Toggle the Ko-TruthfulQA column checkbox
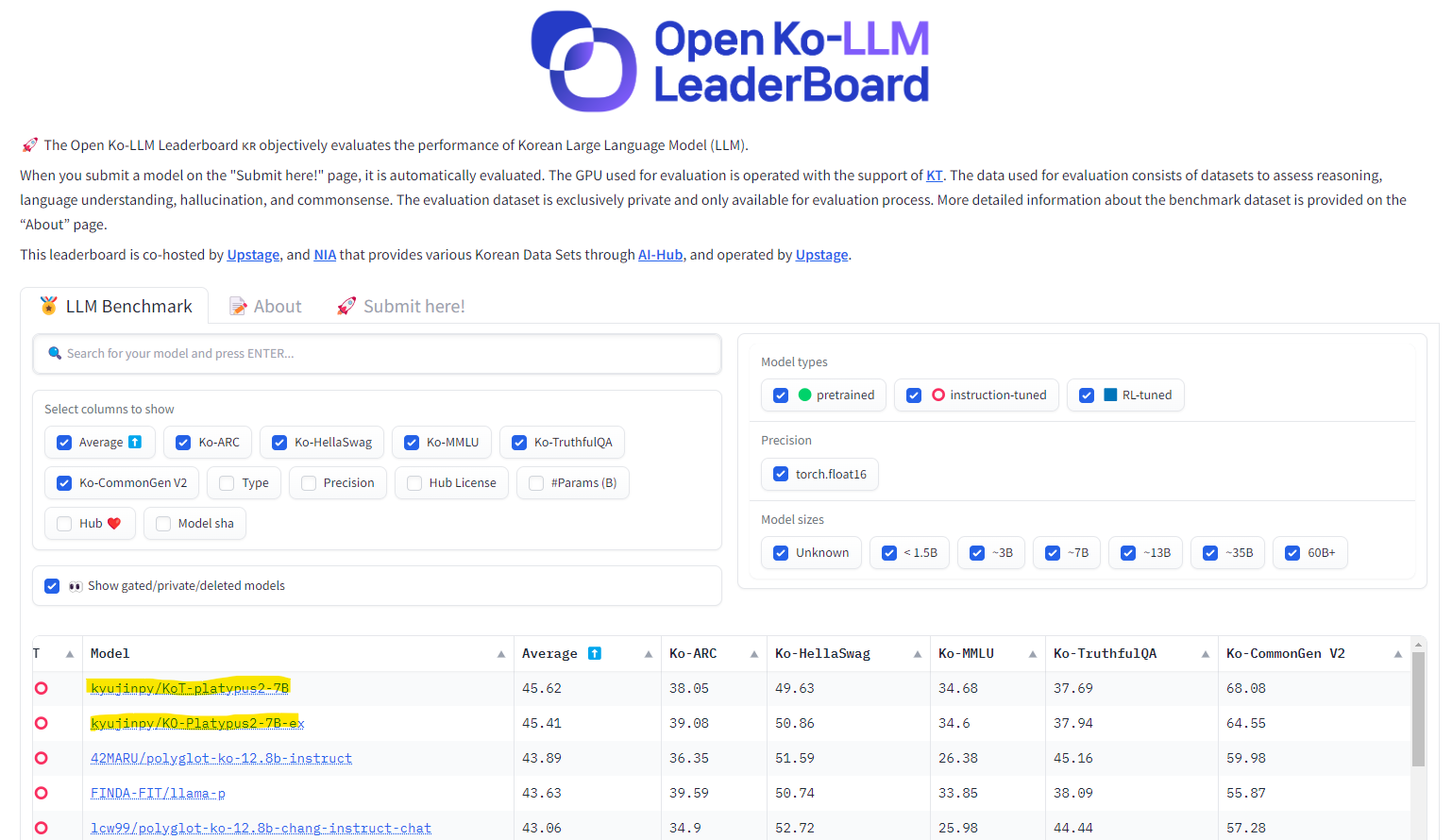The height and width of the screenshot is (840, 1452). 519,443
